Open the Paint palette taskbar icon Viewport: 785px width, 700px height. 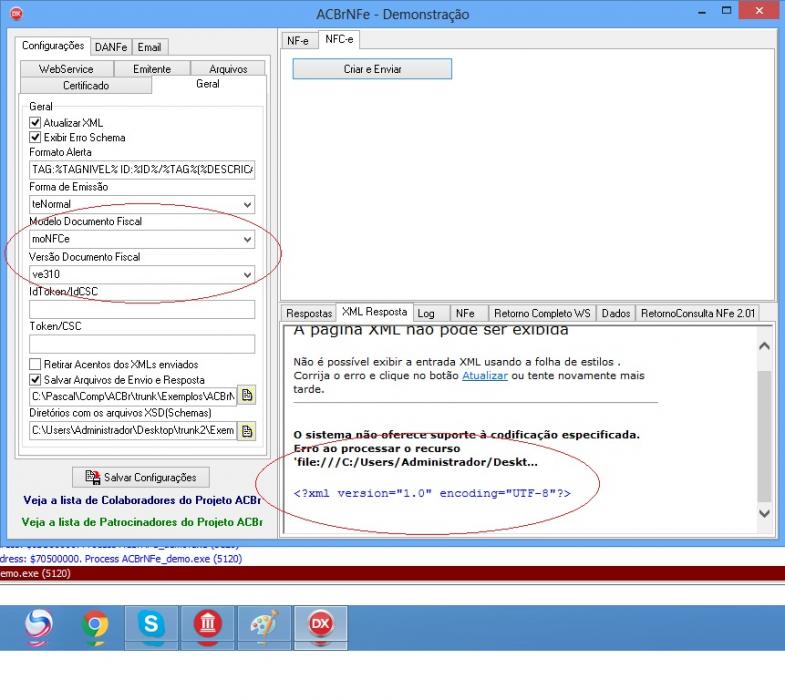[264, 626]
